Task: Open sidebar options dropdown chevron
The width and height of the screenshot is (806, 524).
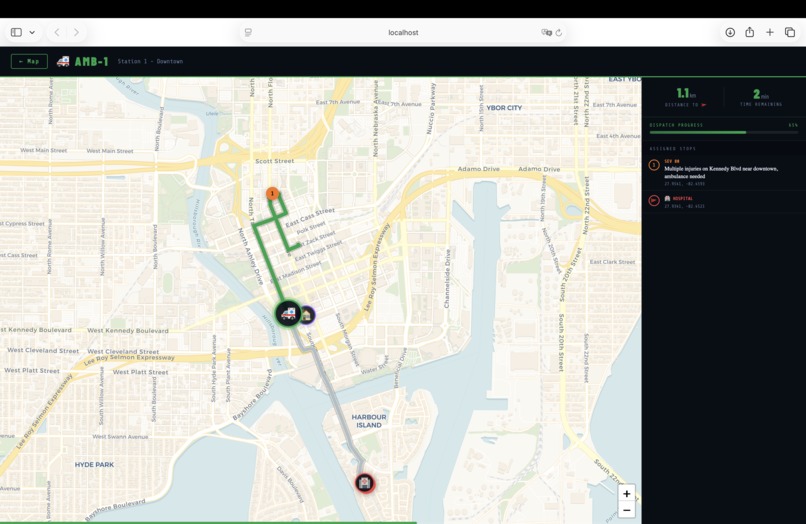Action: point(32,32)
